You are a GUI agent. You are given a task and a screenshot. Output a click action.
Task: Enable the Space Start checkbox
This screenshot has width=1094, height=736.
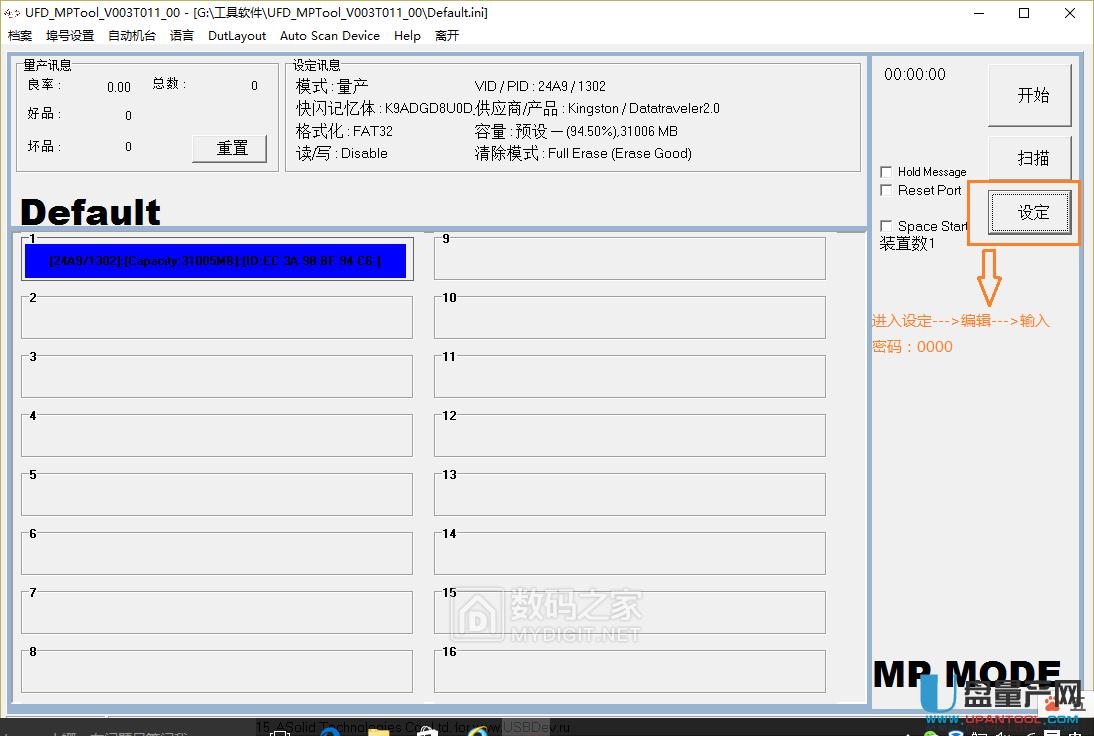(x=886, y=225)
